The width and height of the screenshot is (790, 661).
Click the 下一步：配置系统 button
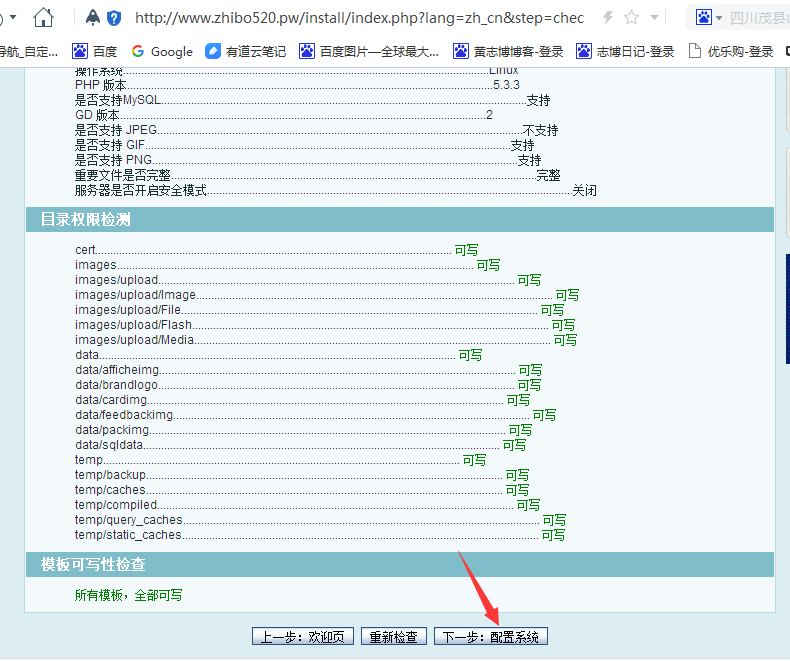[x=490, y=636]
